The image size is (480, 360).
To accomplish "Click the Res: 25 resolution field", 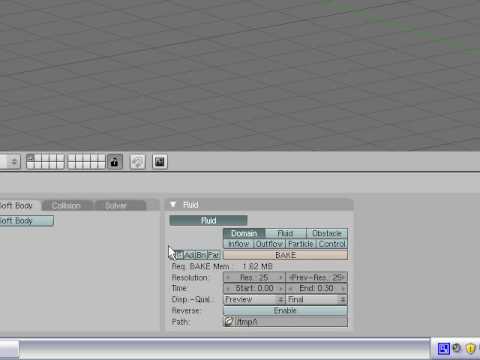I will (x=254, y=277).
